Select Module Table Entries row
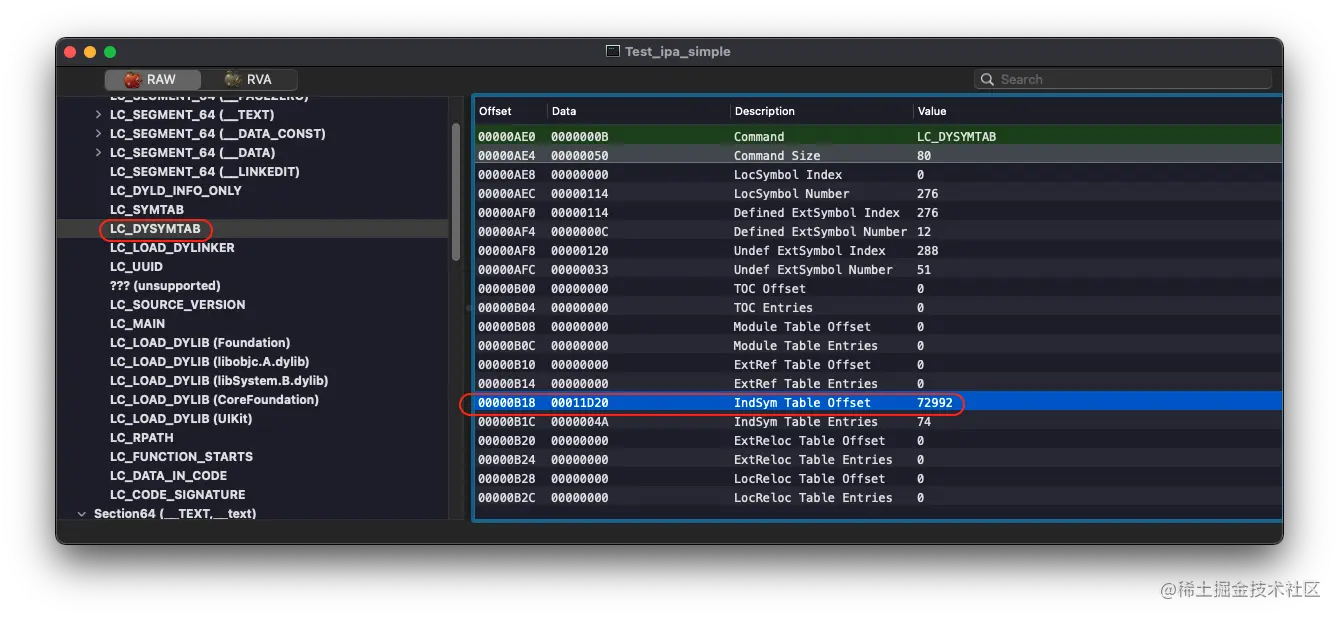 click(x=878, y=345)
